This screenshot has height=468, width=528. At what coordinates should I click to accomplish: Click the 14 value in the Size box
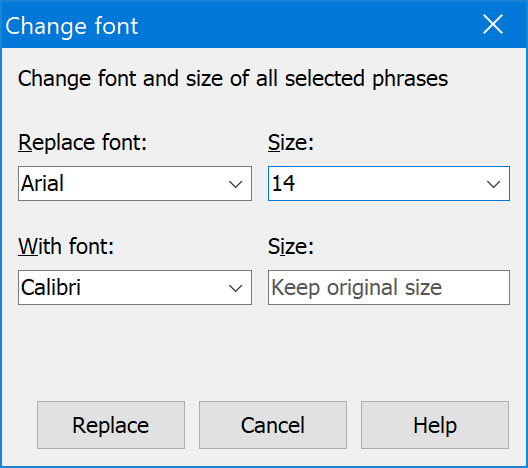coord(284,183)
